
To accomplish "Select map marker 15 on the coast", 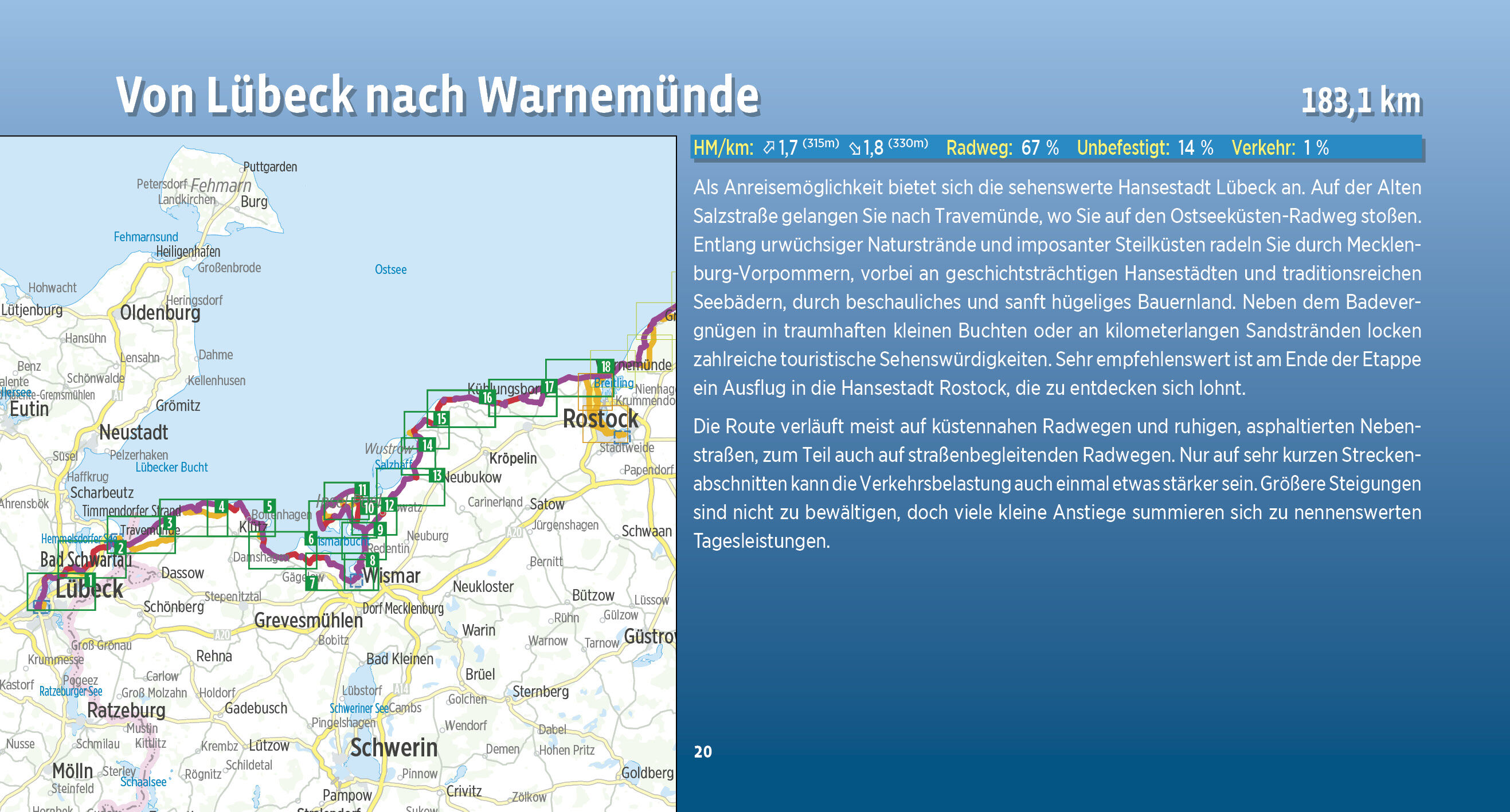I will tap(441, 418).
